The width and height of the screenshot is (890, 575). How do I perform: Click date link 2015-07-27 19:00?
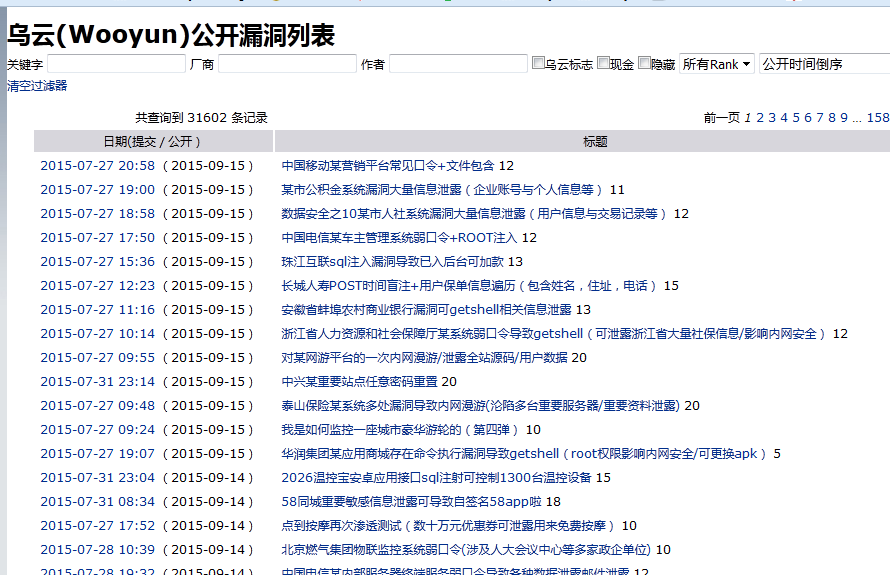(x=98, y=190)
